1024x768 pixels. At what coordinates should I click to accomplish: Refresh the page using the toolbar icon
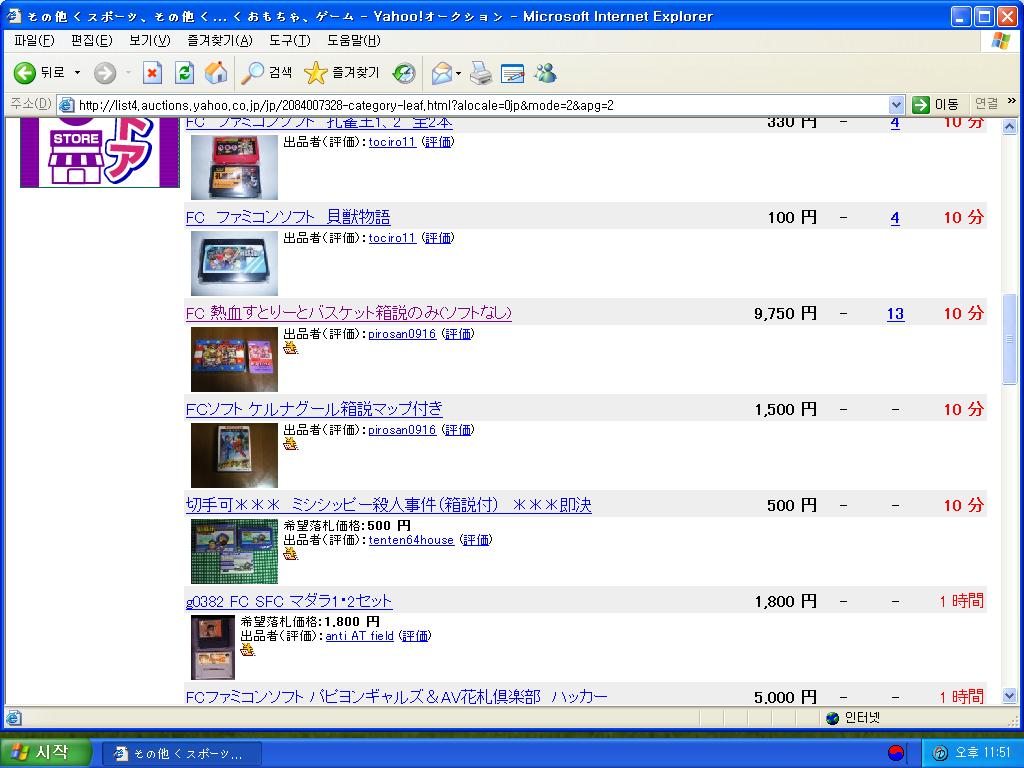(x=184, y=73)
